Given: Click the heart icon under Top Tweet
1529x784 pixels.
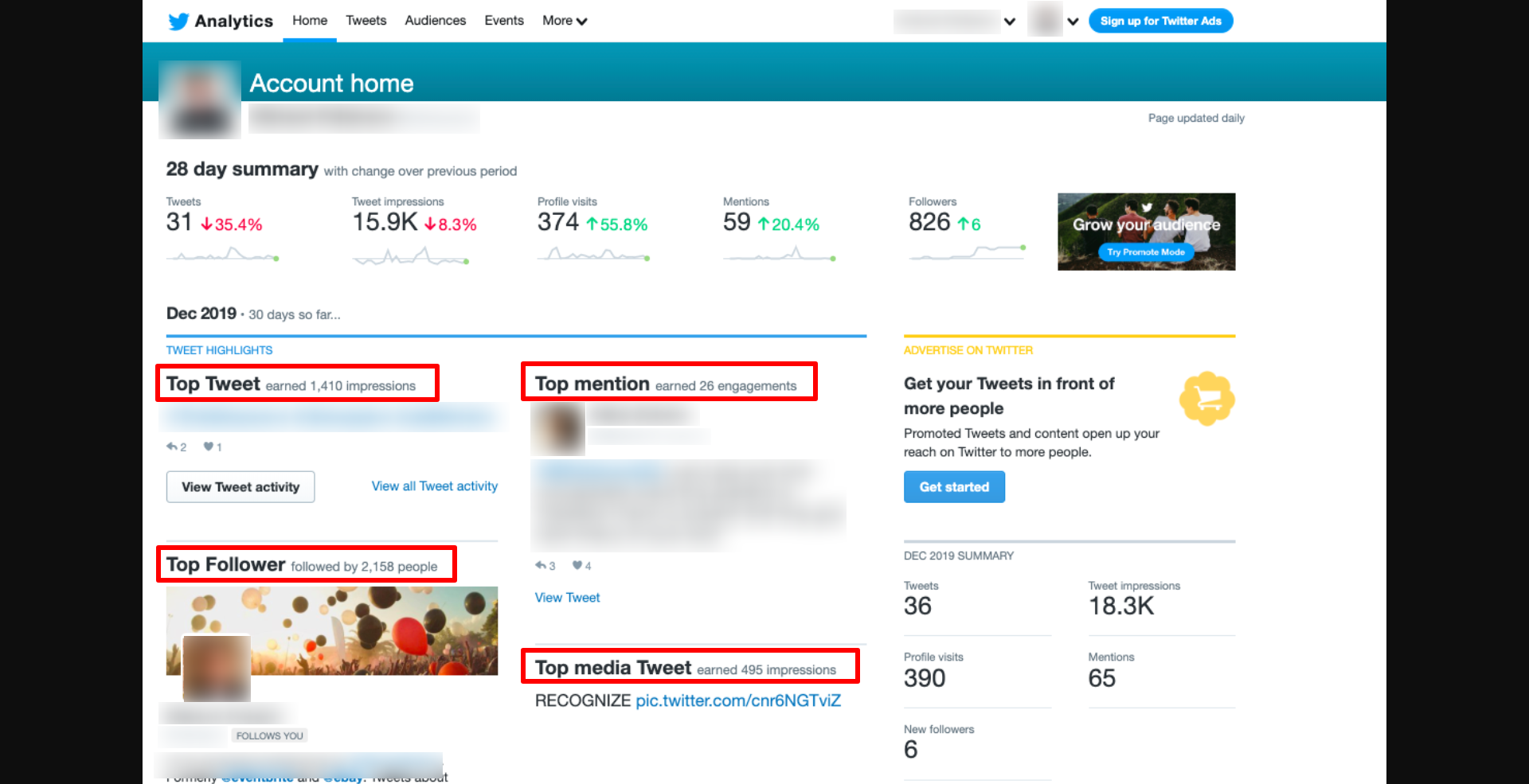Looking at the screenshot, I should (208, 447).
